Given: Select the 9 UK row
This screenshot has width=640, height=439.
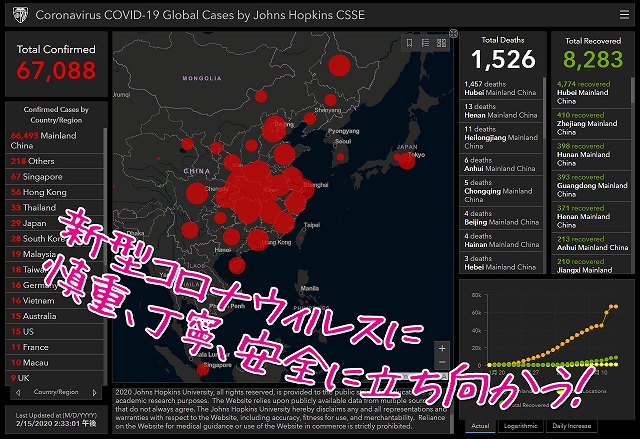Looking at the screenshot, I should (54, 378).
